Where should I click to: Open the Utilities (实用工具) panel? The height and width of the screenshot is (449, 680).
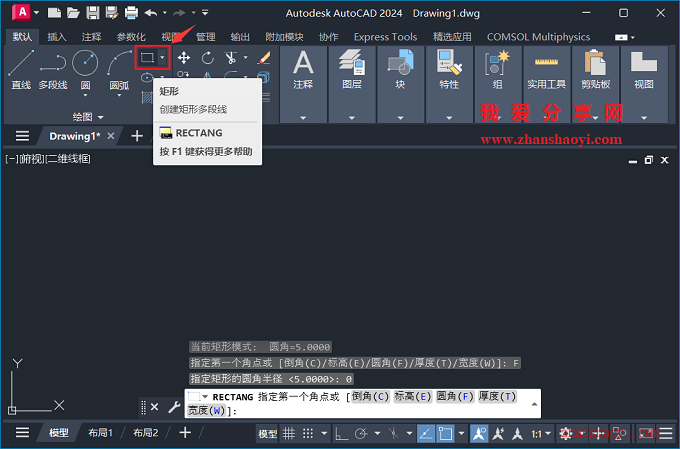coord(546,85)
